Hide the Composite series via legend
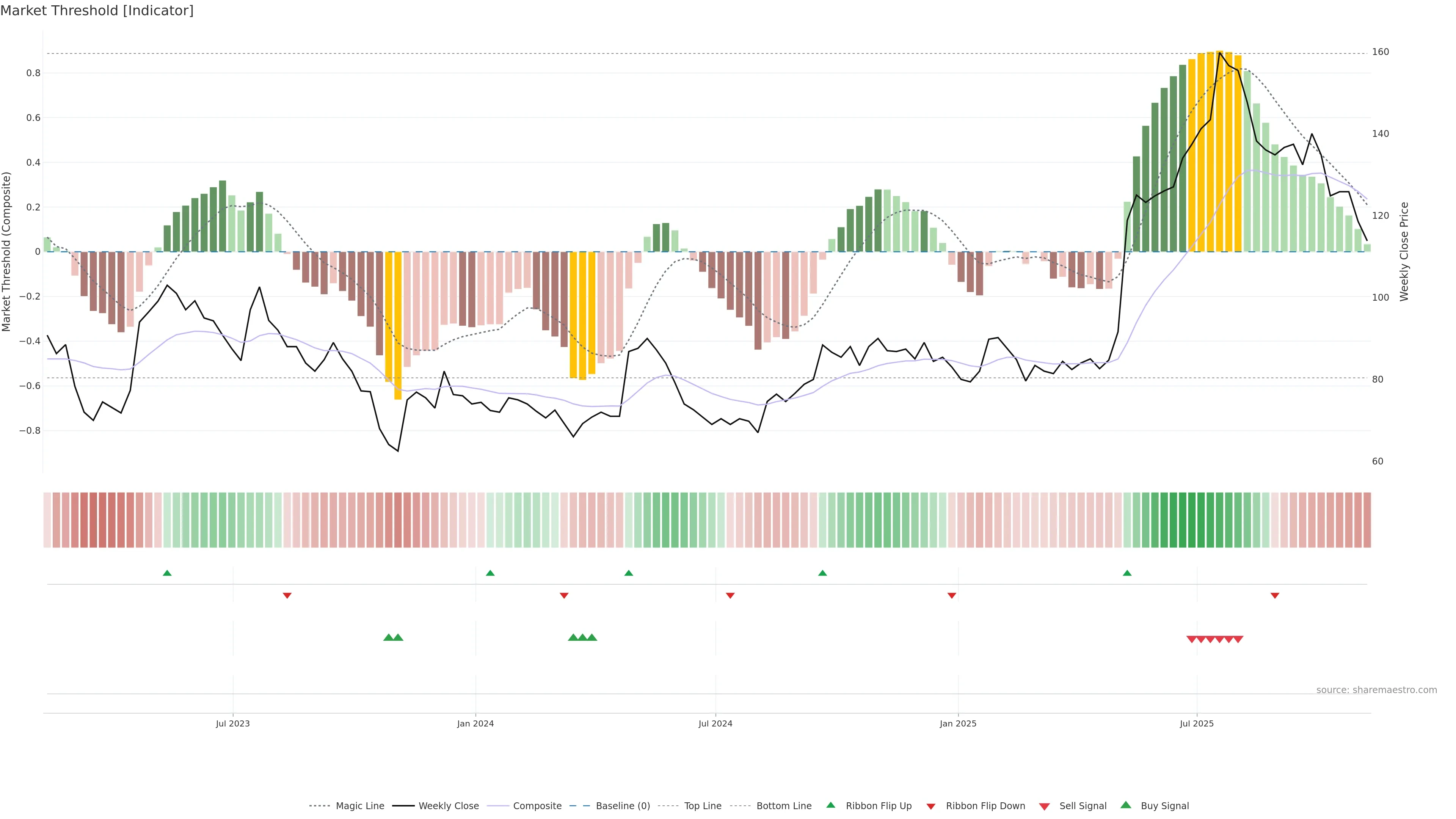This screenshot has height=819, width=1456. click(537, 806)
